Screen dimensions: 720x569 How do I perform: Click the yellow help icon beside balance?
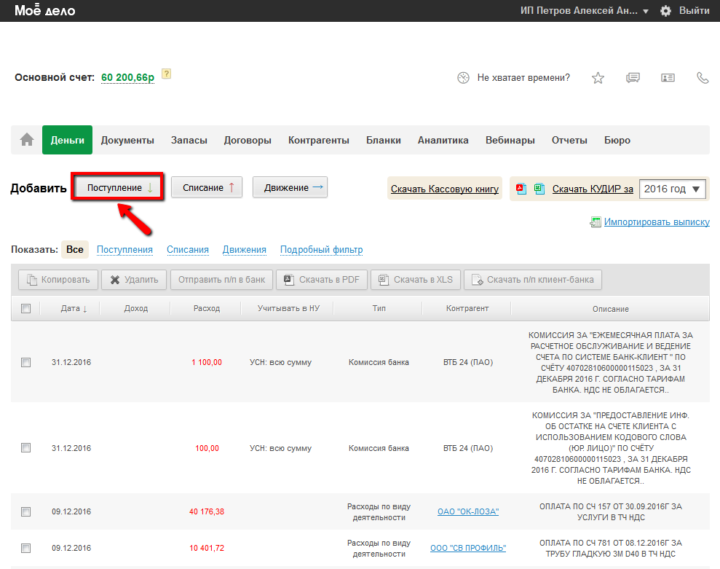pyautogui.click(x=167, y=74)
